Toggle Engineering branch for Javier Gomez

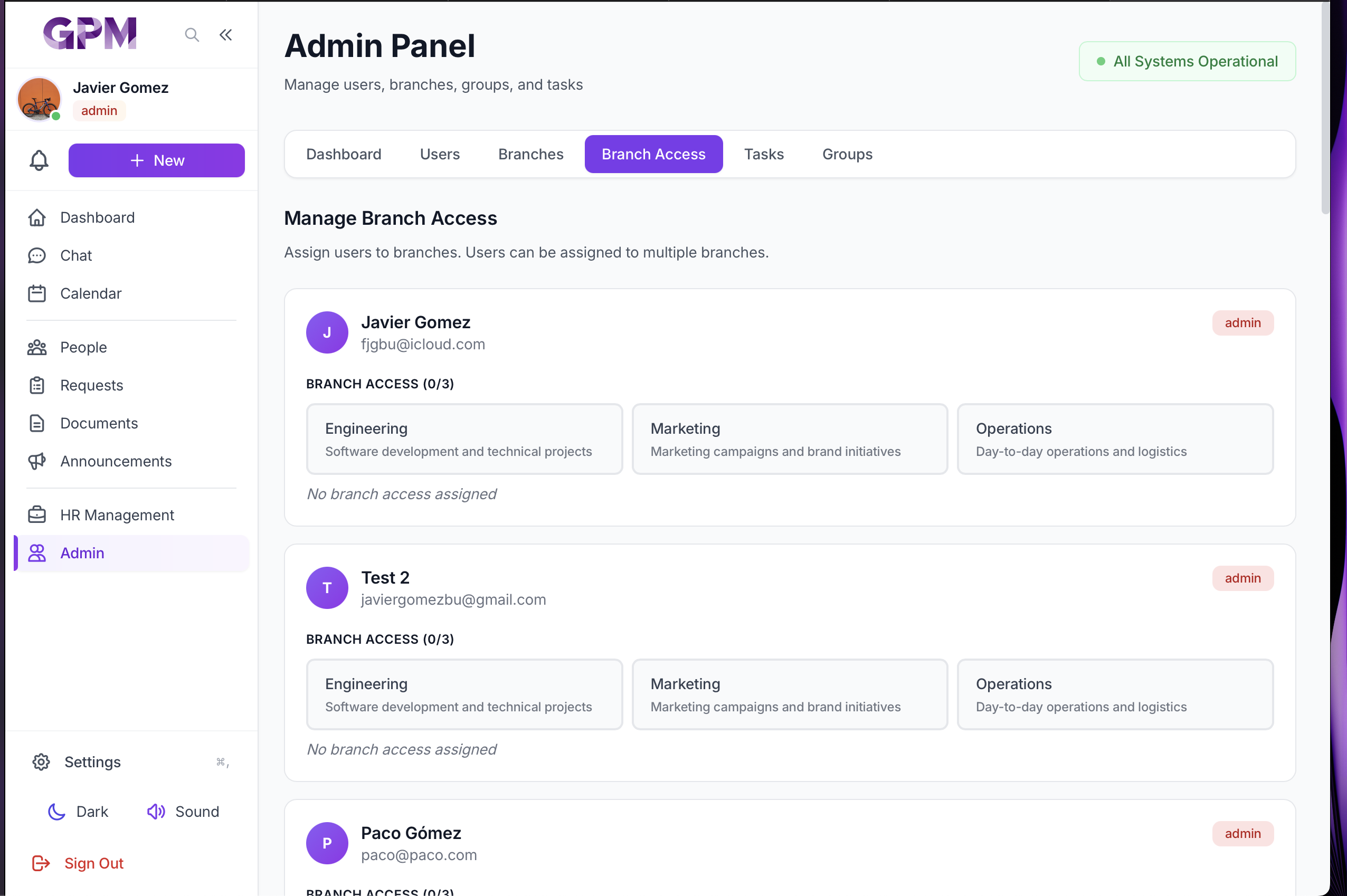click(x=464, y=439)
